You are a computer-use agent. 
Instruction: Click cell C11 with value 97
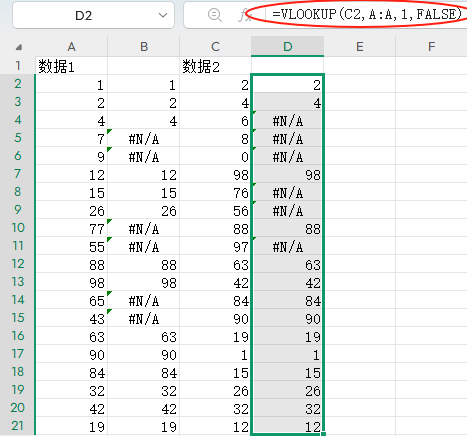tap(215, 246)
